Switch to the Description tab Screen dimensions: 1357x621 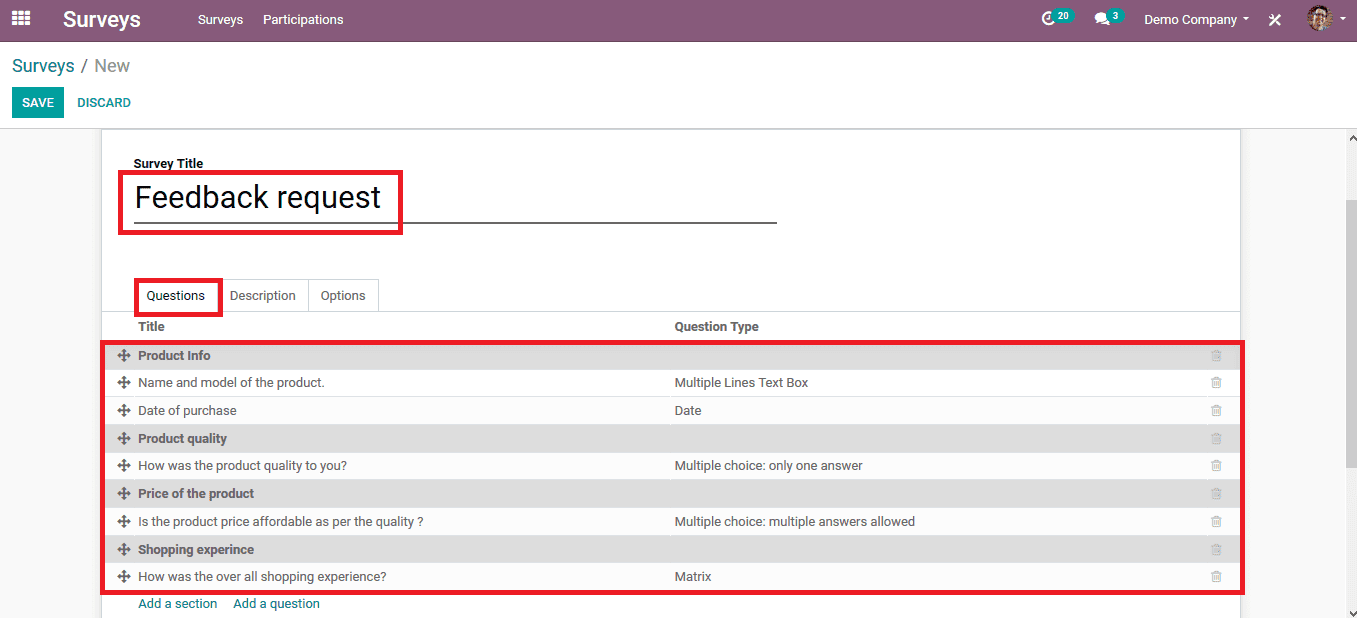pos(263,296)
